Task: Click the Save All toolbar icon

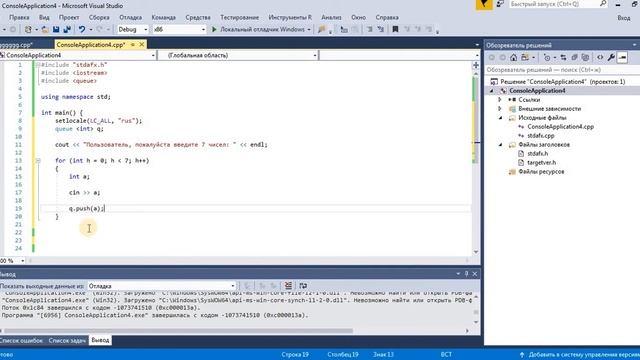Action: click(67, 29)
